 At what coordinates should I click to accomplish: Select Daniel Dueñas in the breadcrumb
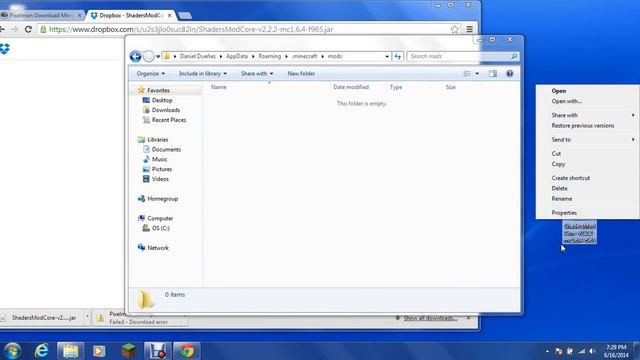(x=198, y=56)
